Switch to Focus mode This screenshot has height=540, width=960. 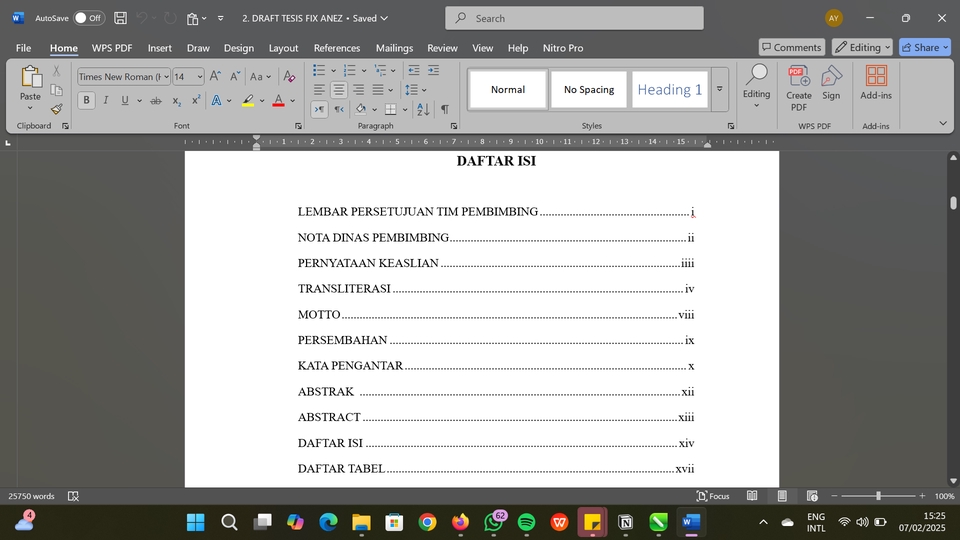(713, 496)
